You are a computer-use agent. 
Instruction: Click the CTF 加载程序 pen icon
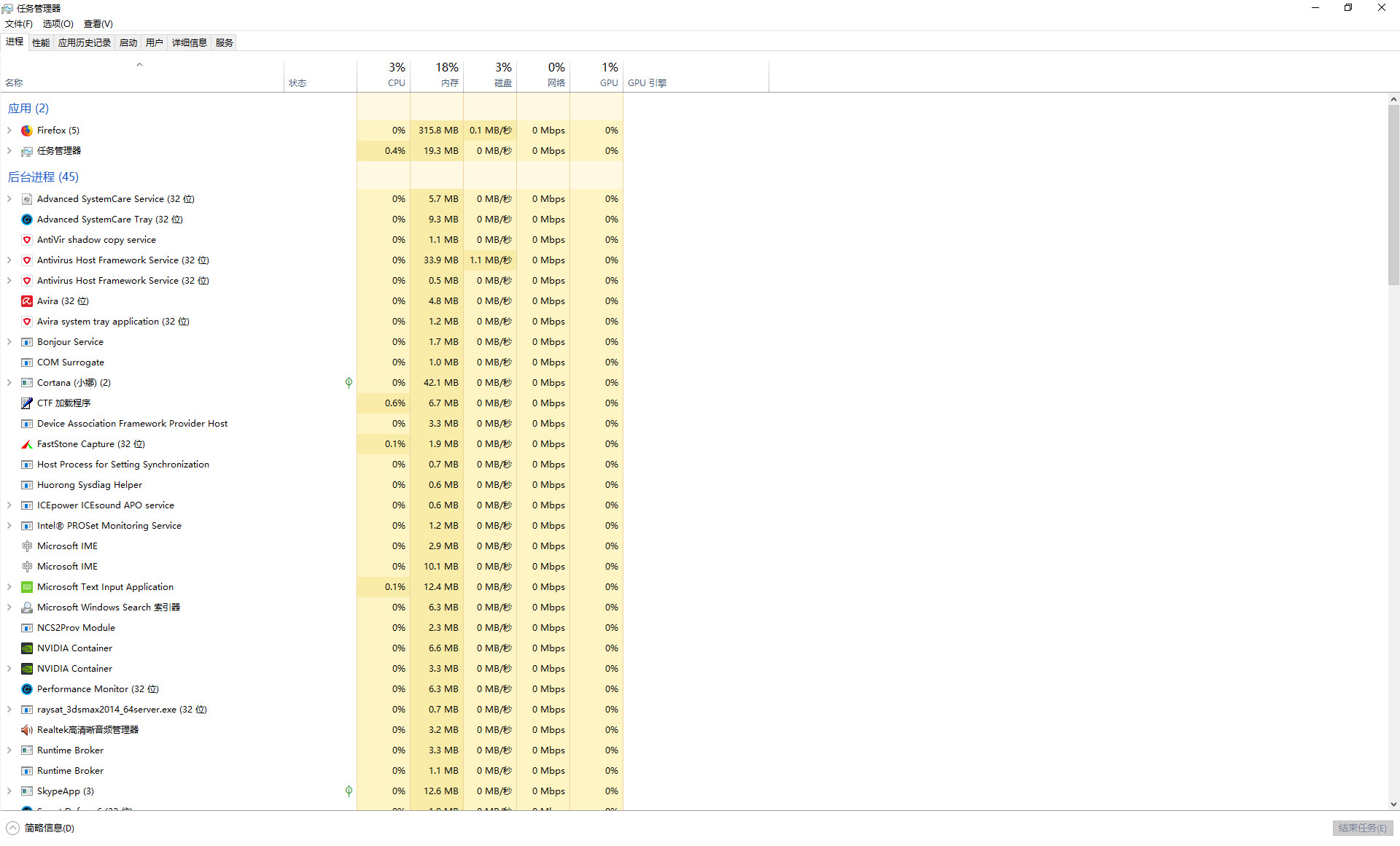tap(27, 403)
